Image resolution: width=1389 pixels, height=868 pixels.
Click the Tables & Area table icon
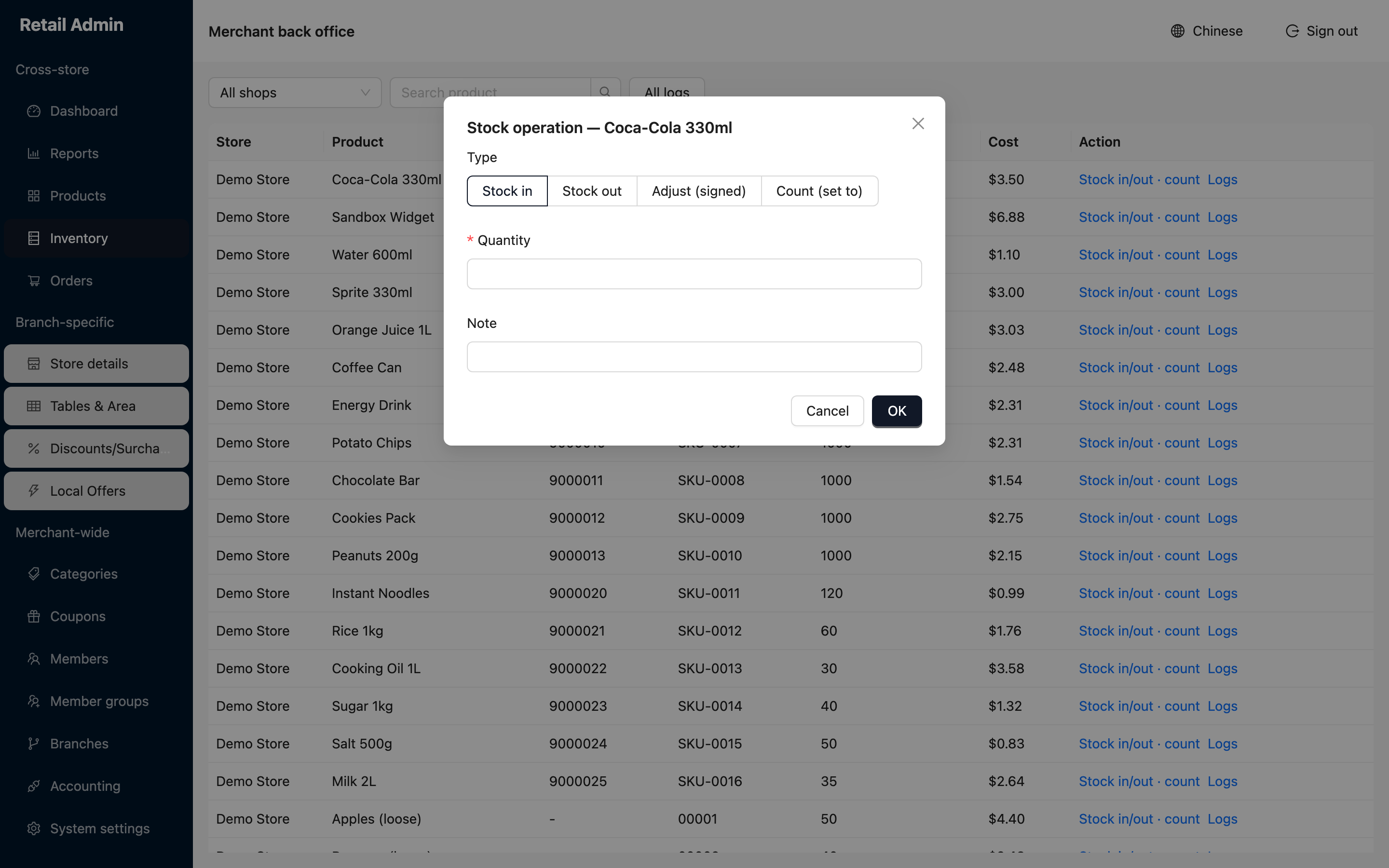coord(34,406)
